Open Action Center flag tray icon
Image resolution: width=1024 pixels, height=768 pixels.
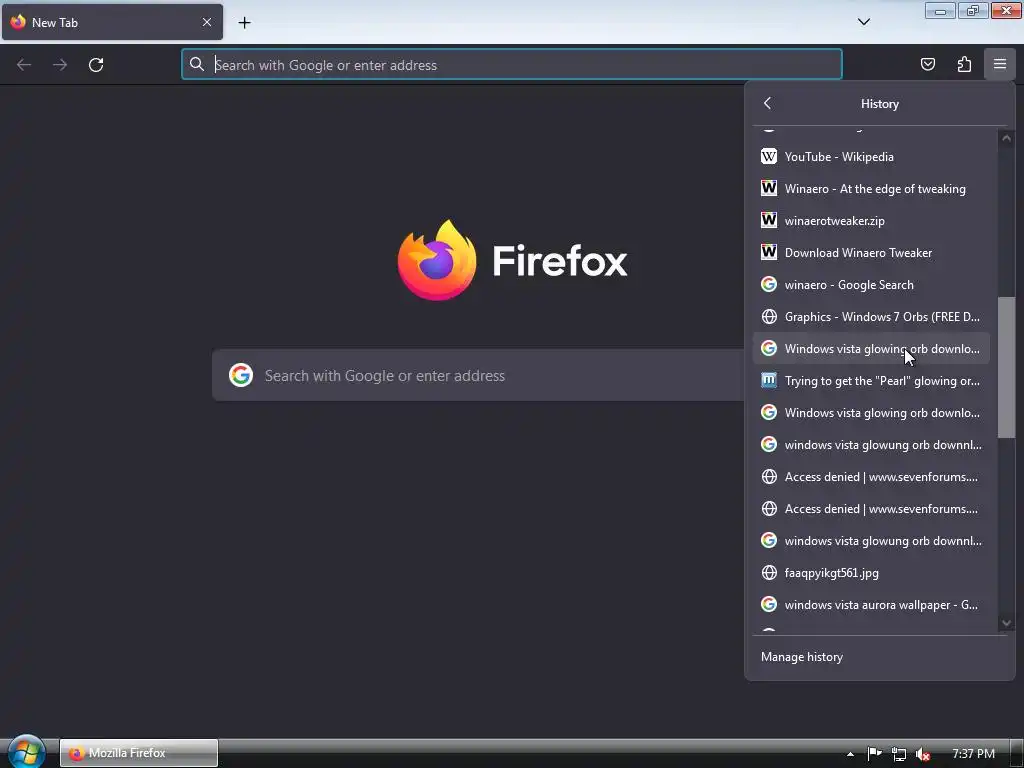click(874, 754)
